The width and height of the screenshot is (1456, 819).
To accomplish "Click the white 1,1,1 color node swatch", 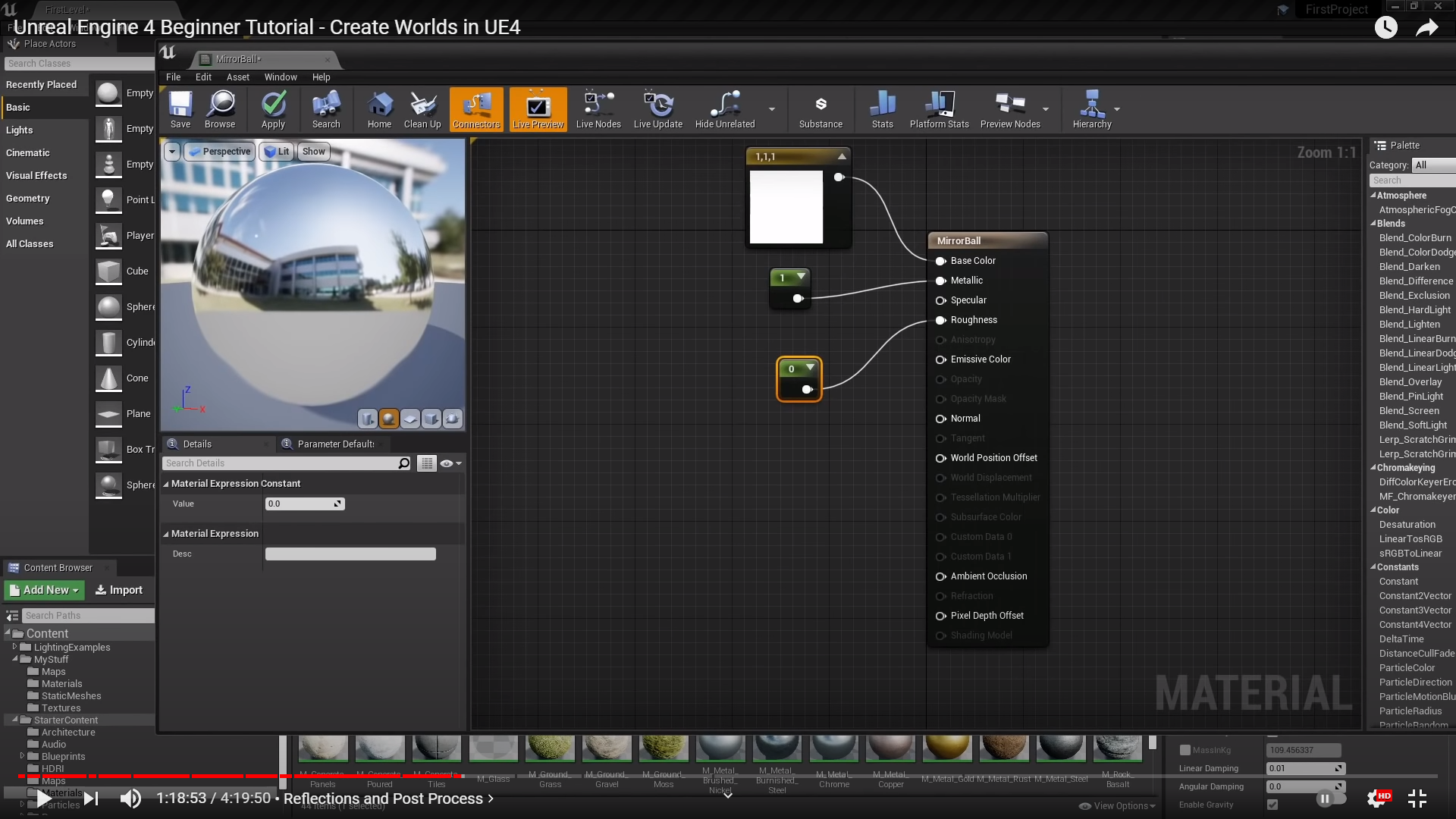I will pyautogui.click(x=786, y=207).
